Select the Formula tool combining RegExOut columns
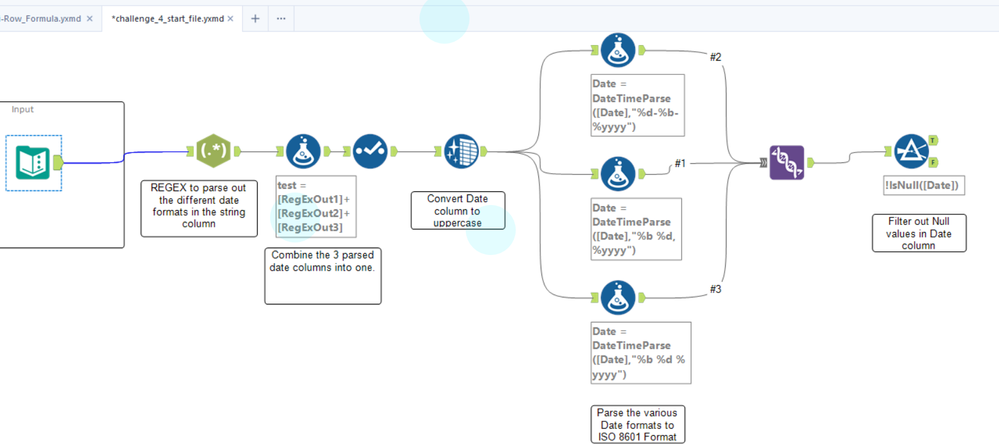The width and height of the screenshot is (999, 445). [303, 151]
